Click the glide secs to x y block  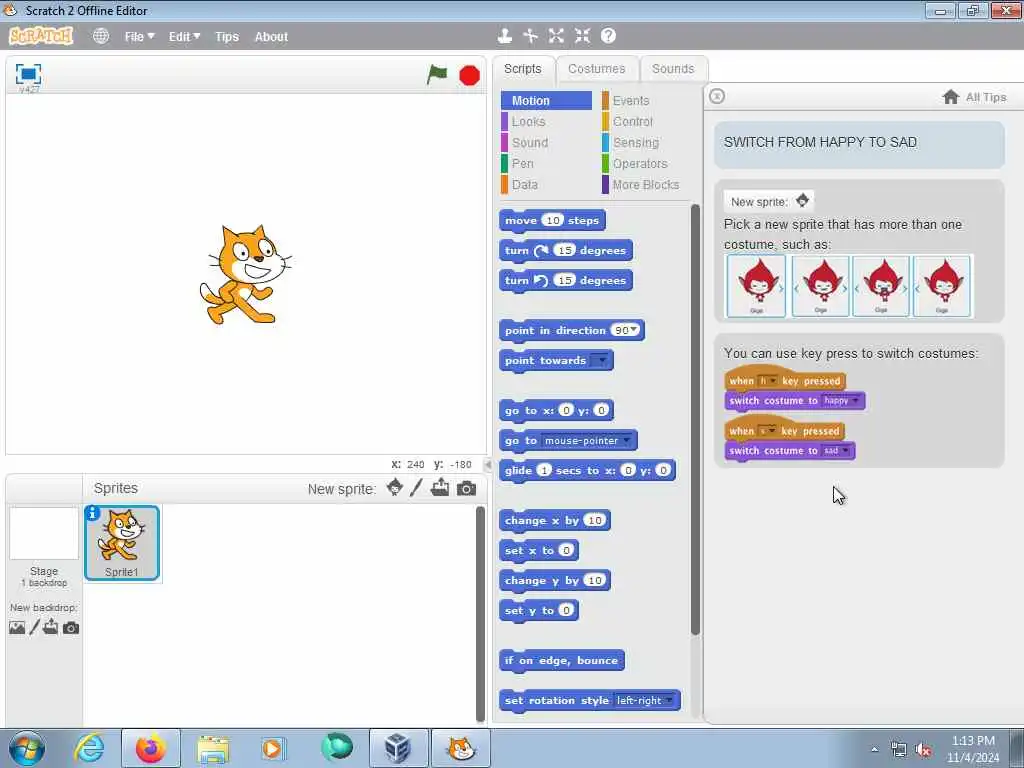coord(587,471)
